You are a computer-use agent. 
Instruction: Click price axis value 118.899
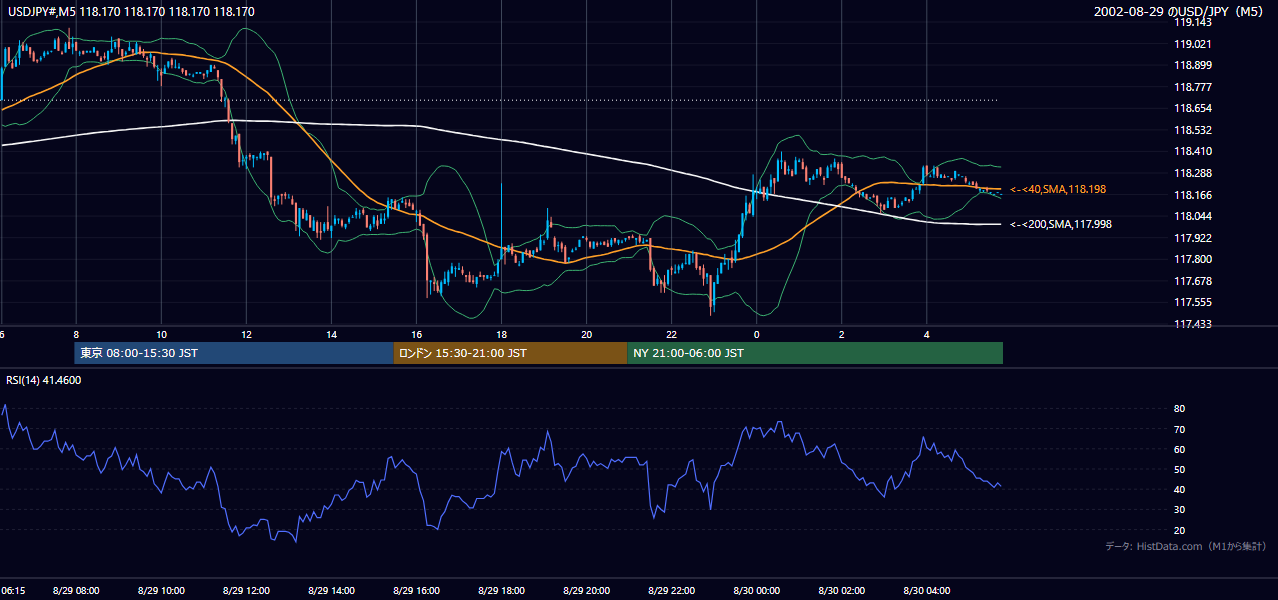tap(1192, 65)
